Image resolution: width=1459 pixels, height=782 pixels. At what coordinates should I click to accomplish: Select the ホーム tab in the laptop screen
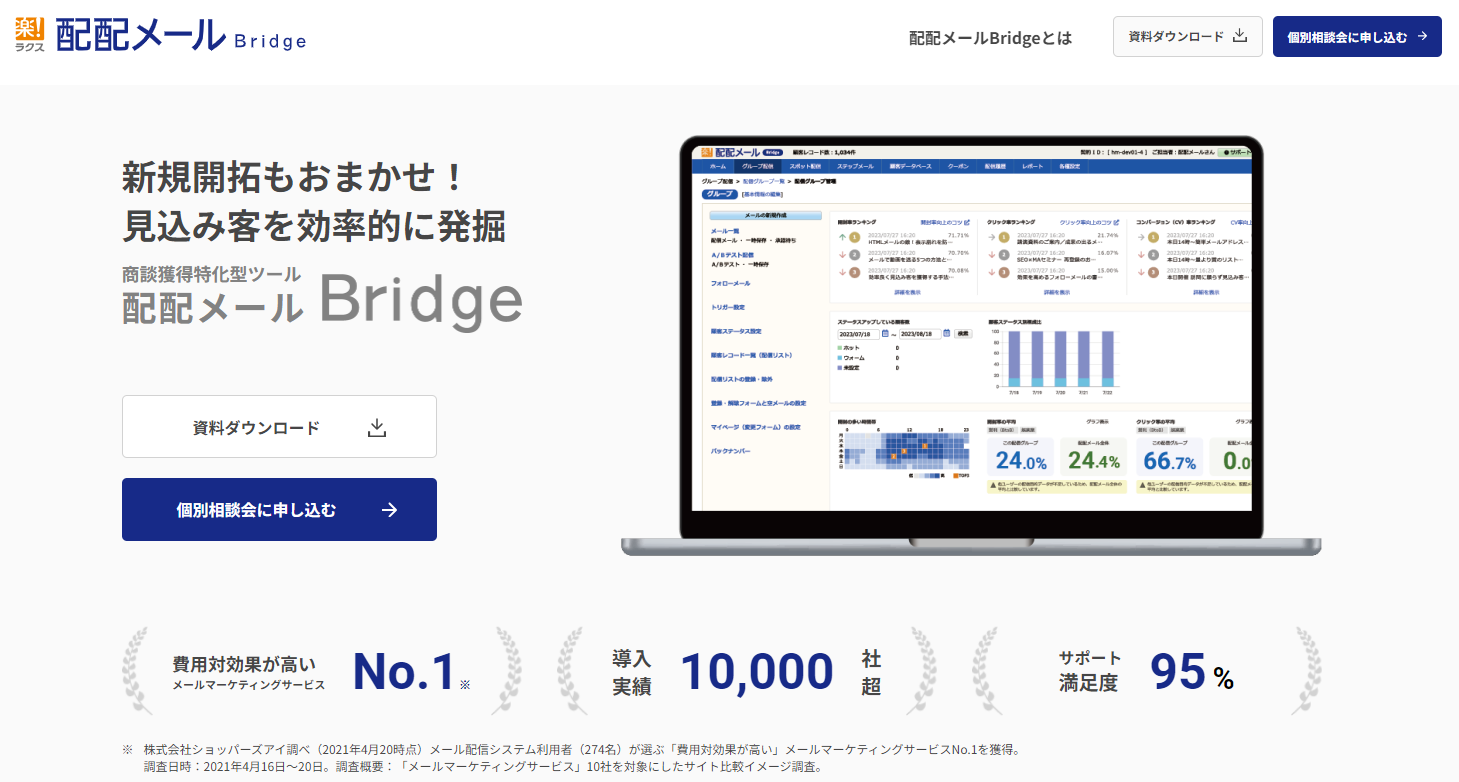tap(718, 166)
